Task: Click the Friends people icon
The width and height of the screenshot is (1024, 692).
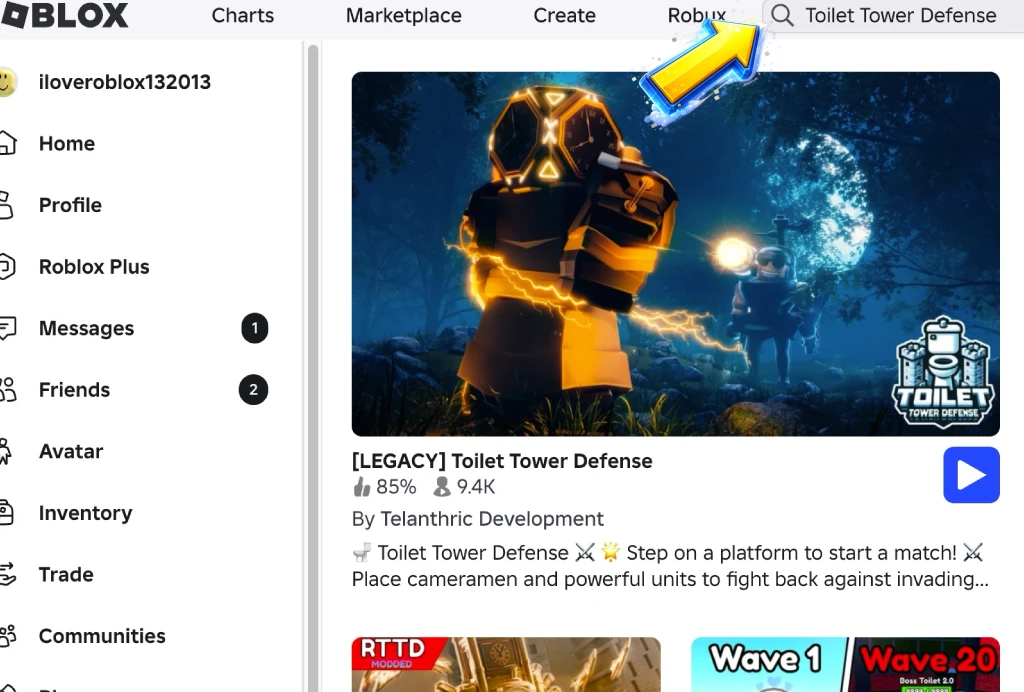Action: pos(8,390)
